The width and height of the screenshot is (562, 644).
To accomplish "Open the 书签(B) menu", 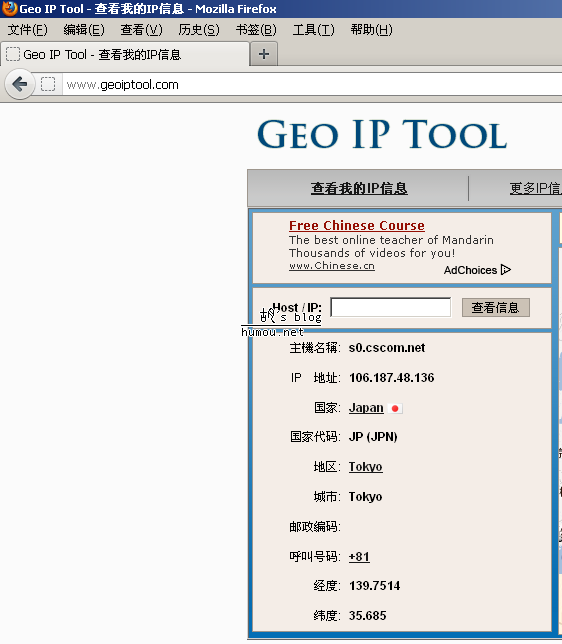I will pos(256,30).
